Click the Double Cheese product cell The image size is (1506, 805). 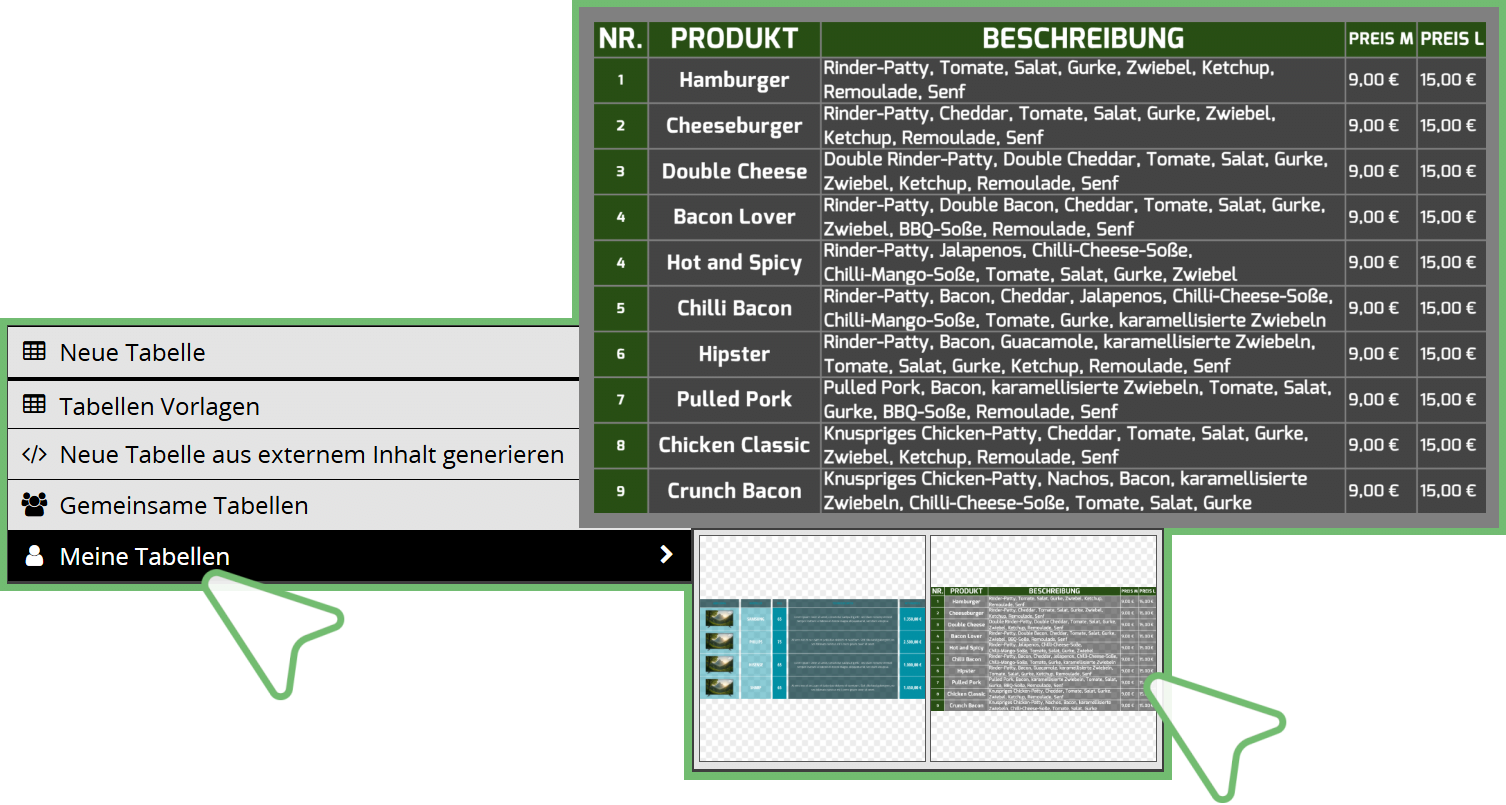point(735,171)
